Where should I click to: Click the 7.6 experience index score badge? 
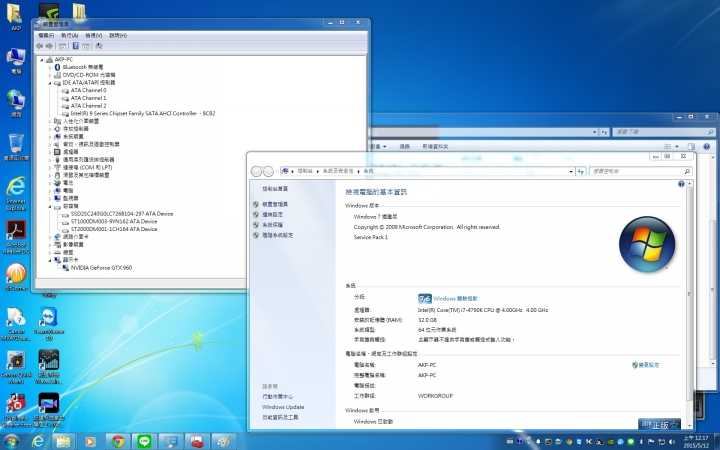[x=425, y=299]
